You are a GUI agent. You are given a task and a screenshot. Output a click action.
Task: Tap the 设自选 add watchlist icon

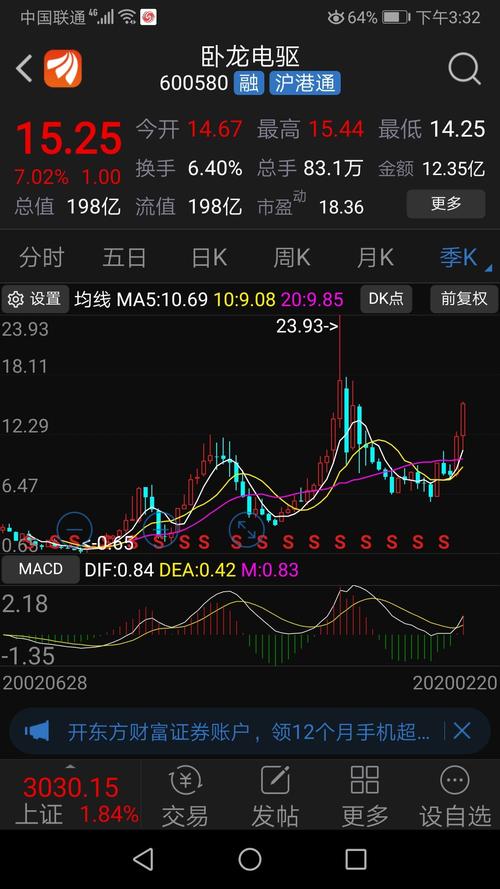[x=455, y=797]
